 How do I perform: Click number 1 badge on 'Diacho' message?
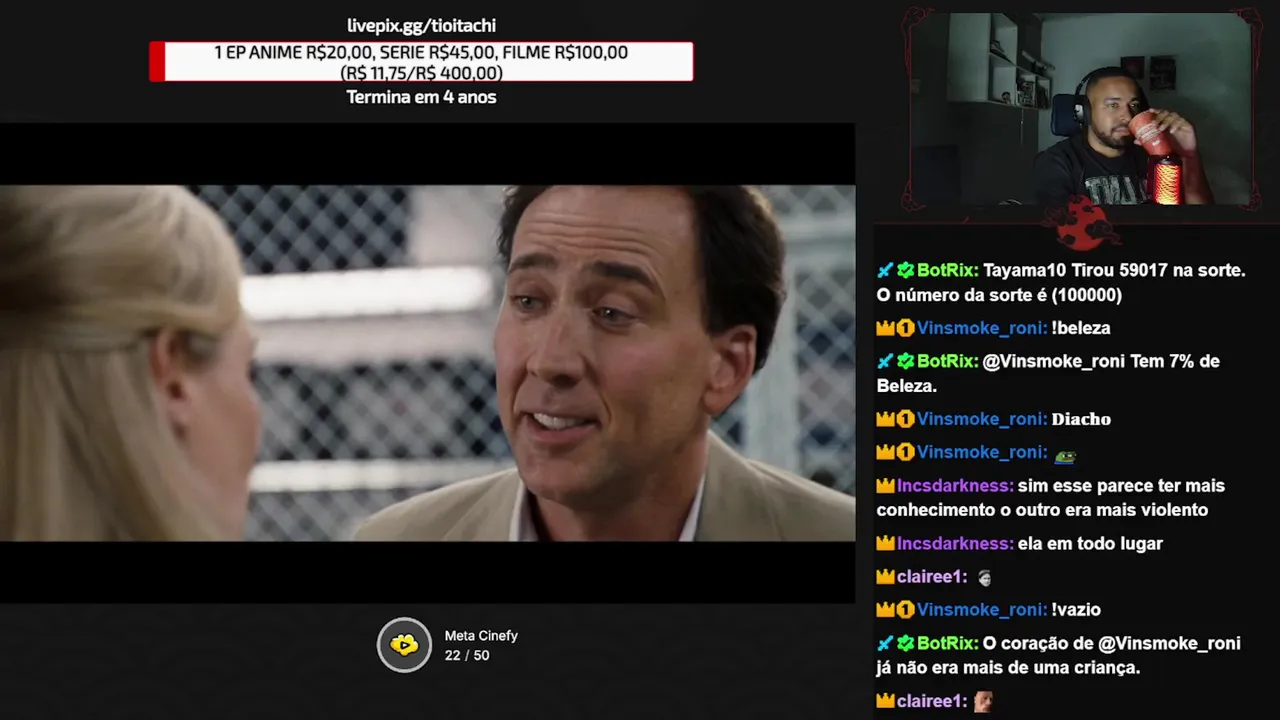click(x=905, y=419)
